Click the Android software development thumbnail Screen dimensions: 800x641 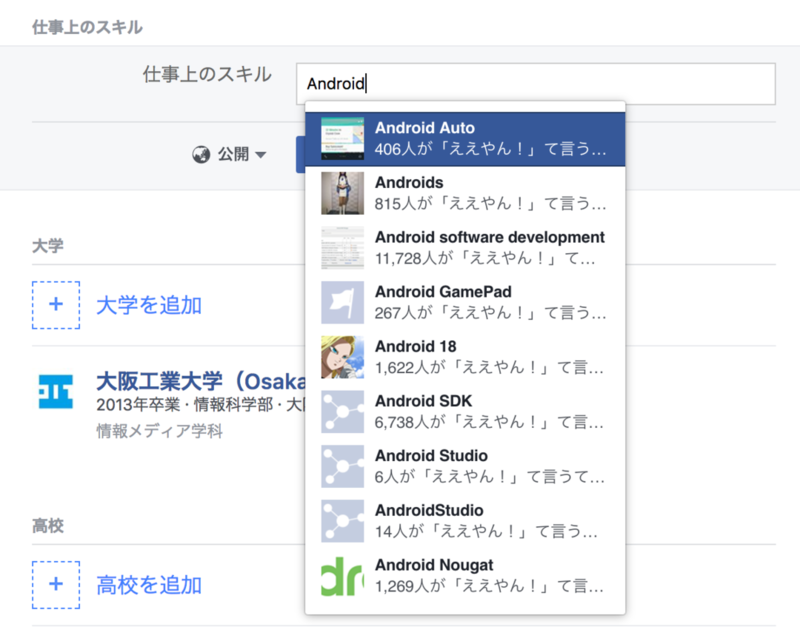tap(342, 248)
